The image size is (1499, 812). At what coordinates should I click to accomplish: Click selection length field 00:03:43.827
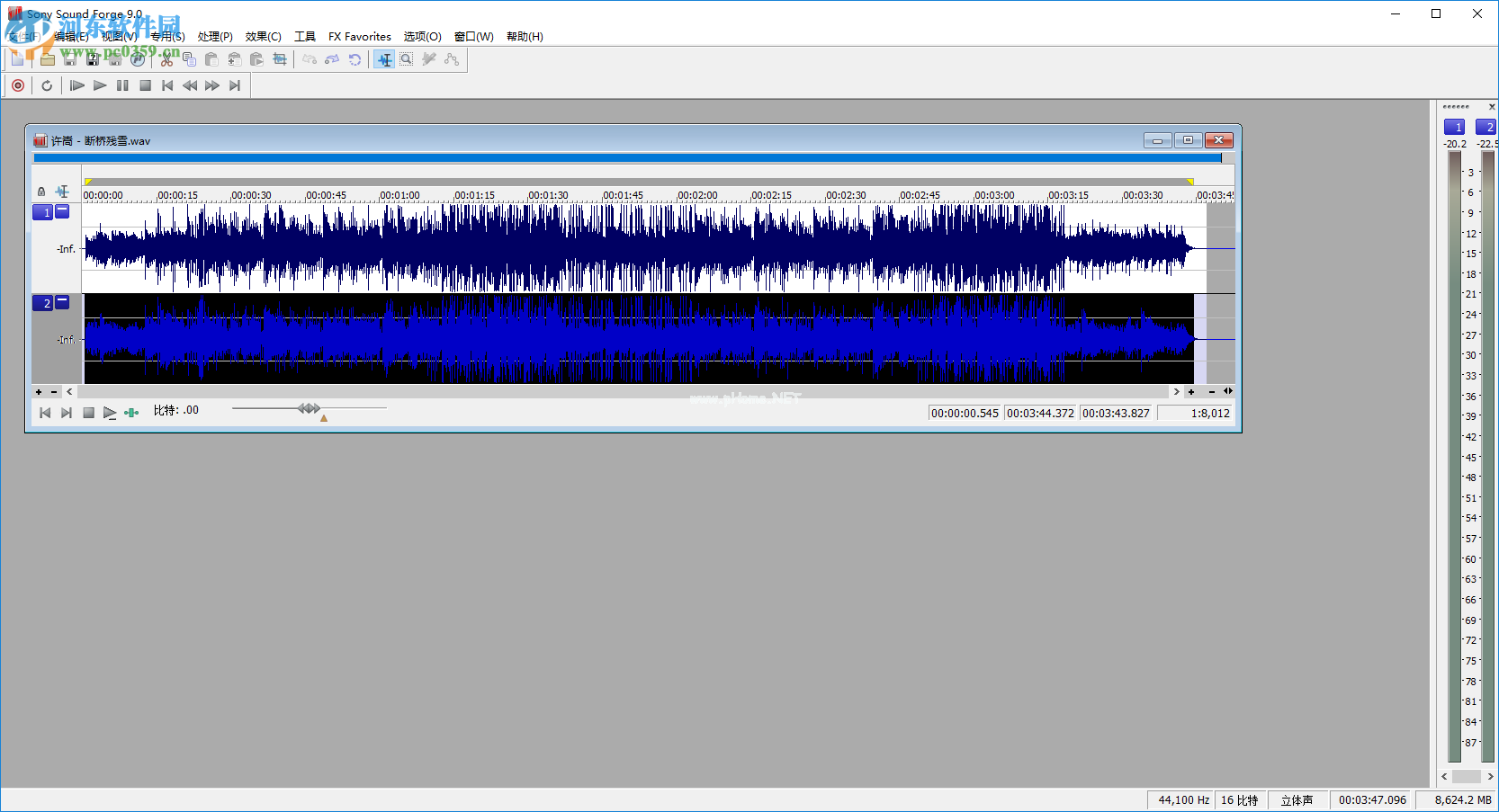click(x=1116, y=414)
